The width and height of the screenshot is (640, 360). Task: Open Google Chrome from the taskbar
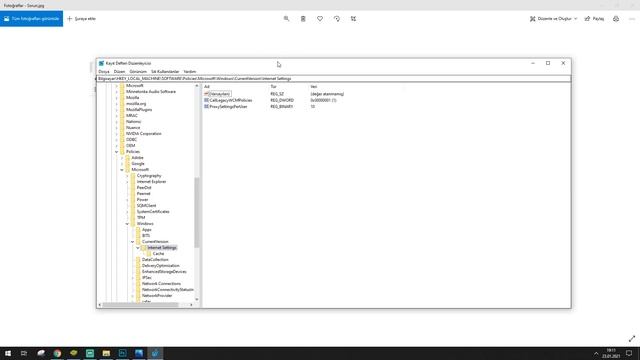[57, 353]
